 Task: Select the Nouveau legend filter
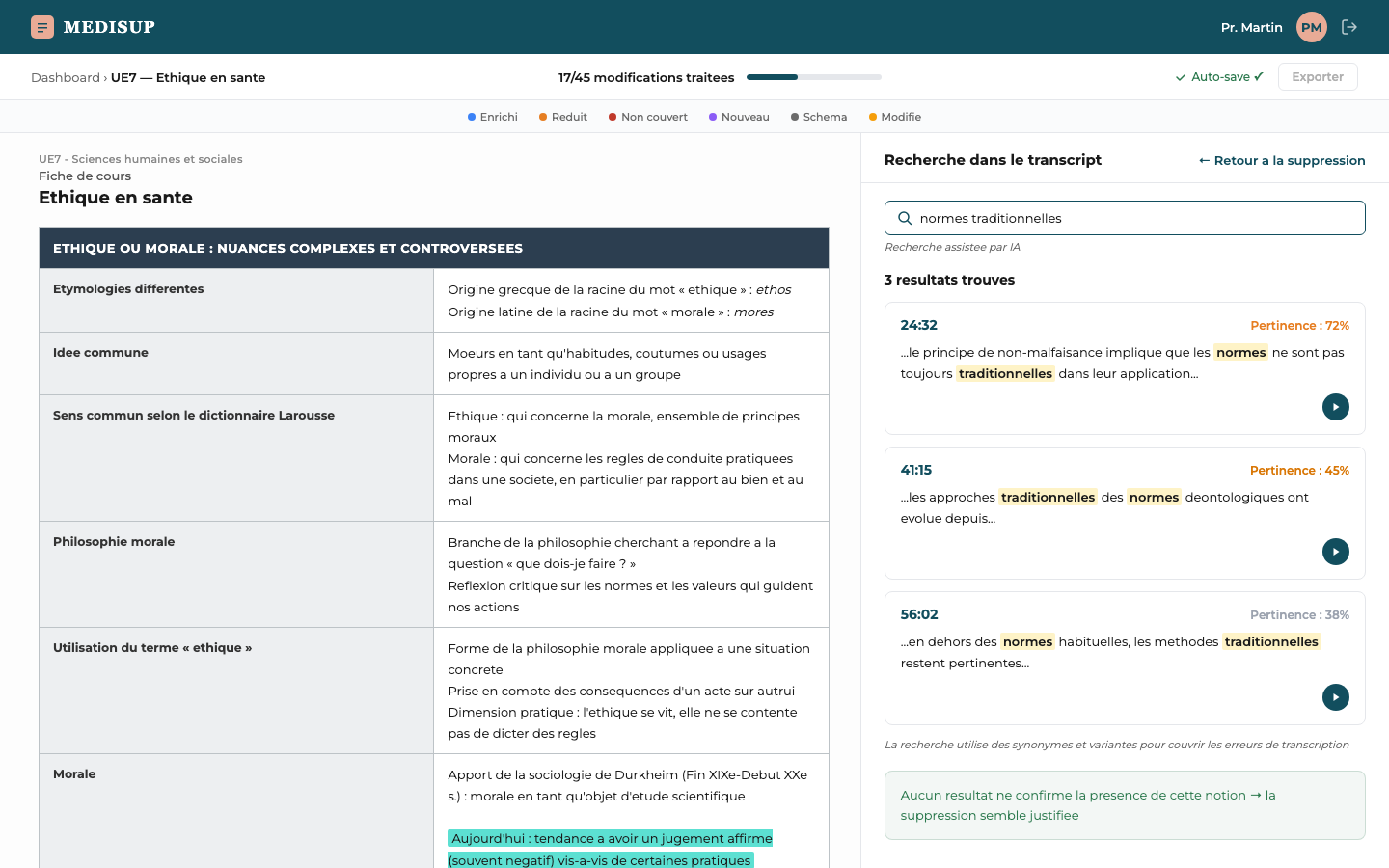click(x=739, y=117)
